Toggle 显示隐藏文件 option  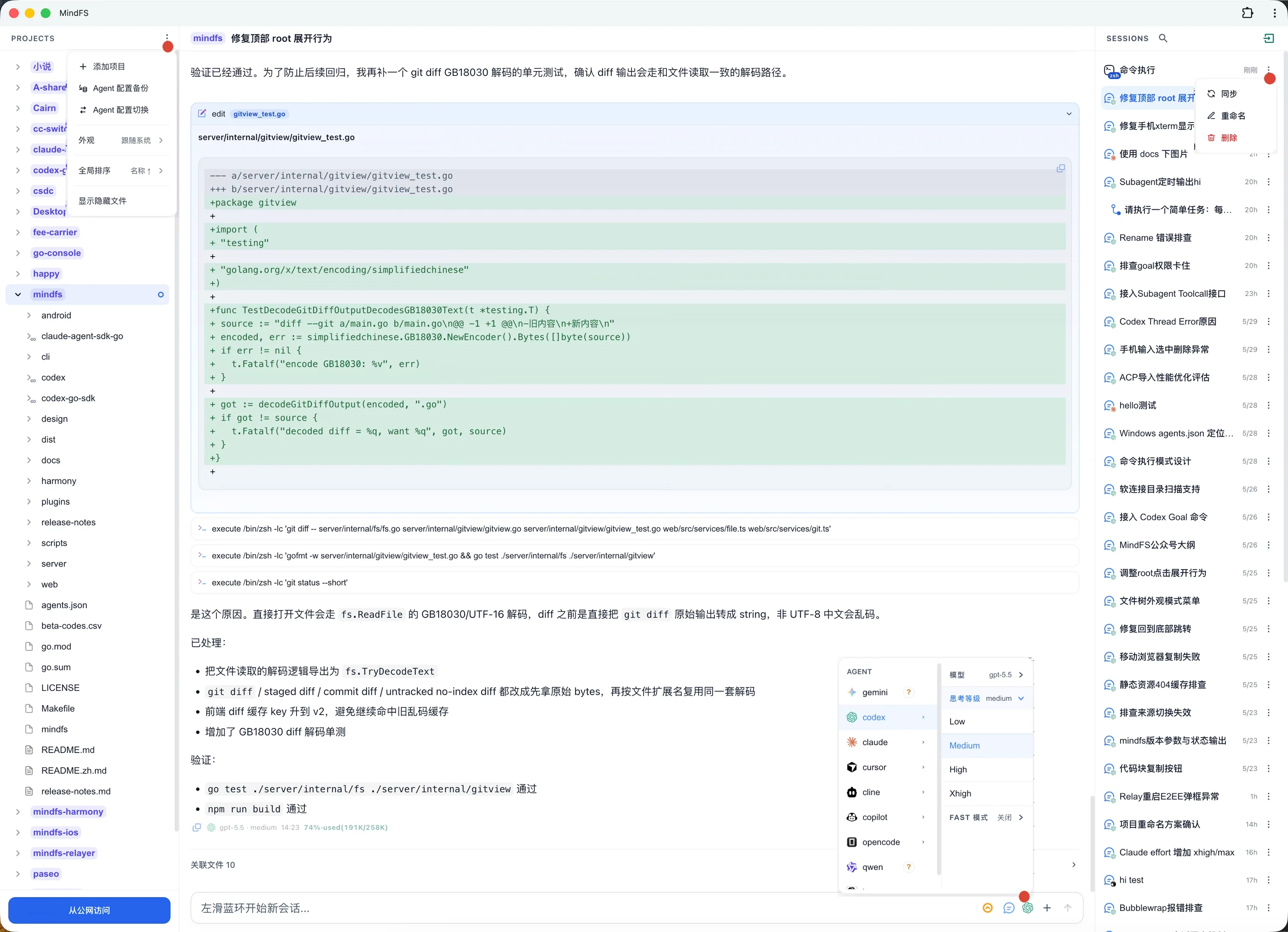122,201
